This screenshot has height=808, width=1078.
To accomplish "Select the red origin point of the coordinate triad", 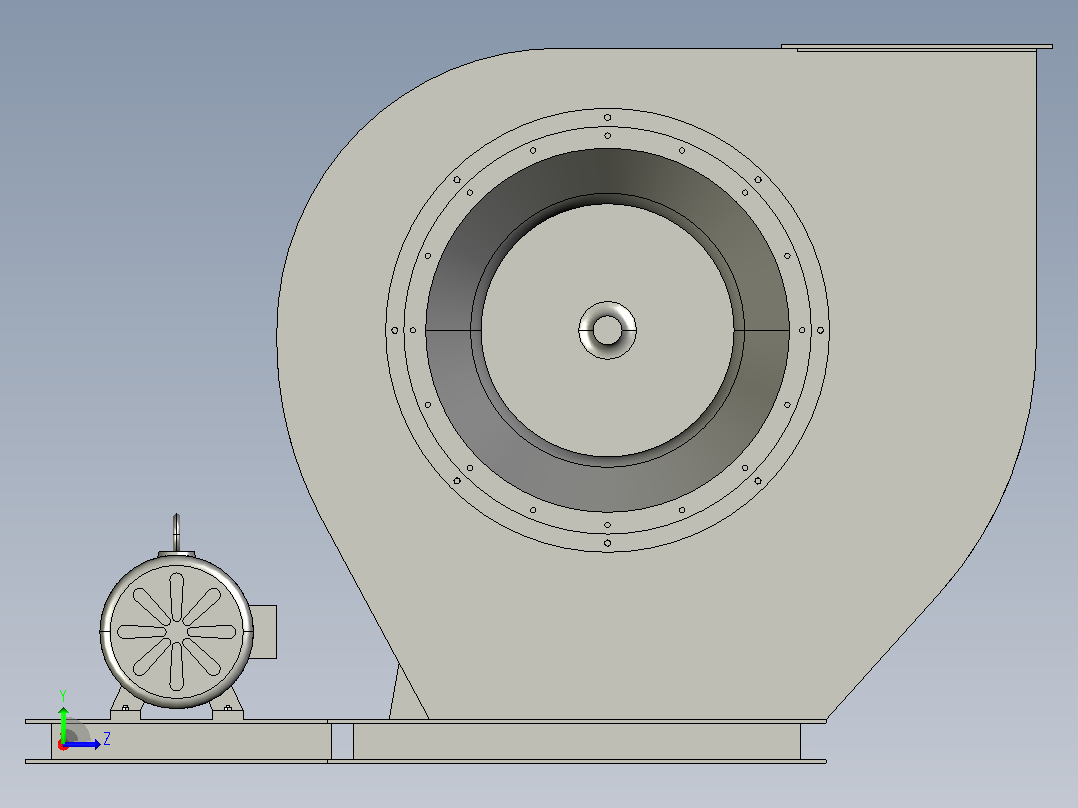I will (x=63, y=745).
